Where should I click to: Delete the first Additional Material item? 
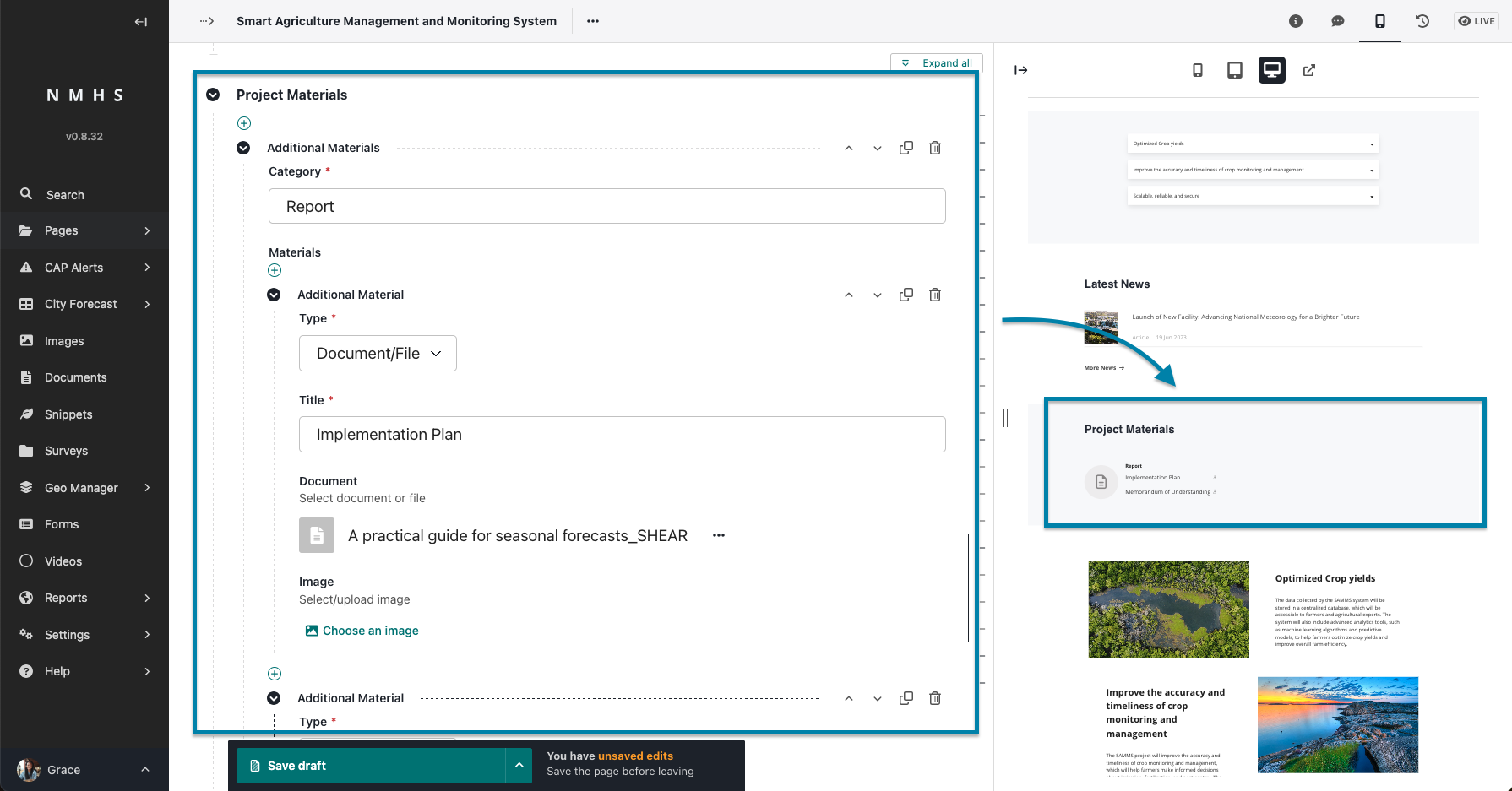(935, 295)
